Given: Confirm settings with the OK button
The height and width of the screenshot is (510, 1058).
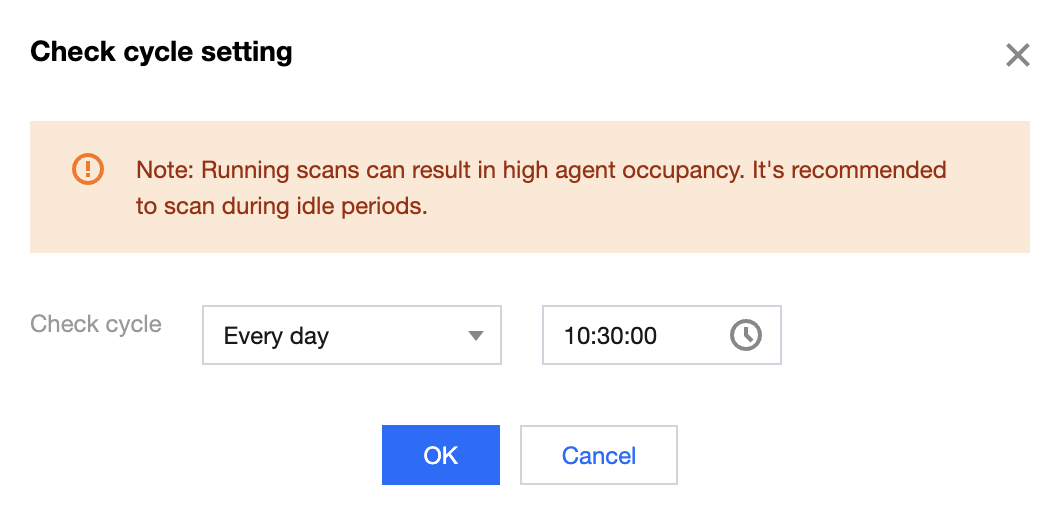Looking at the screenshot, I should 440,456.
